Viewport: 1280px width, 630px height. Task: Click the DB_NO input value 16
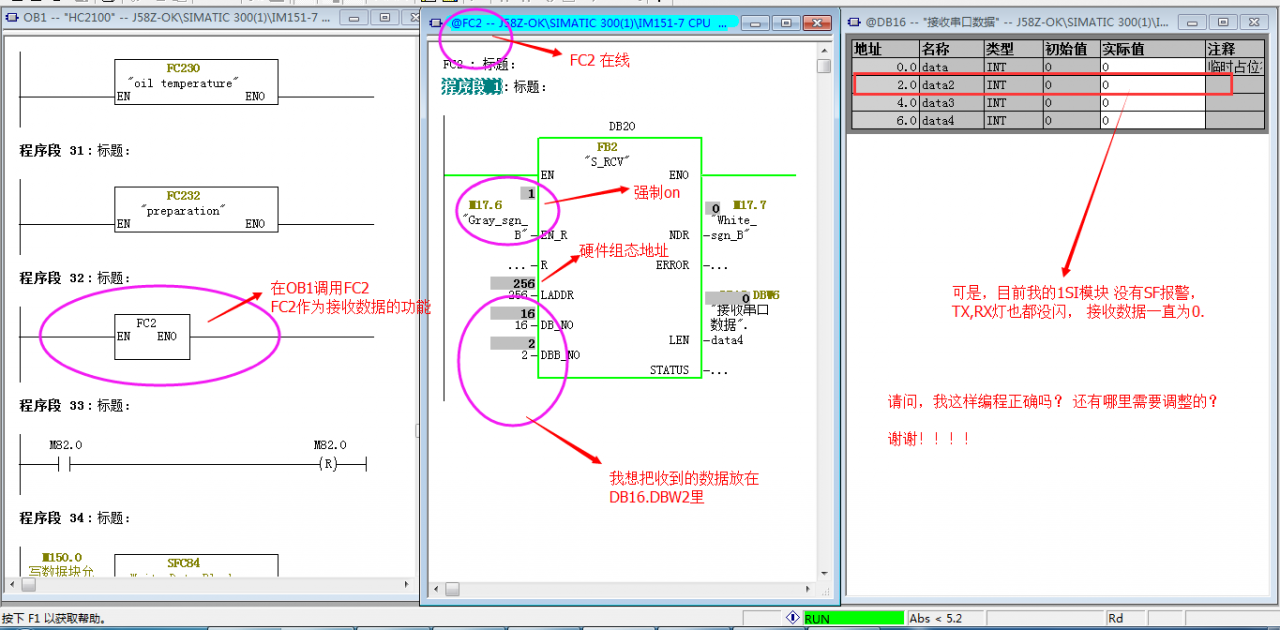click(x=521, y=325)
